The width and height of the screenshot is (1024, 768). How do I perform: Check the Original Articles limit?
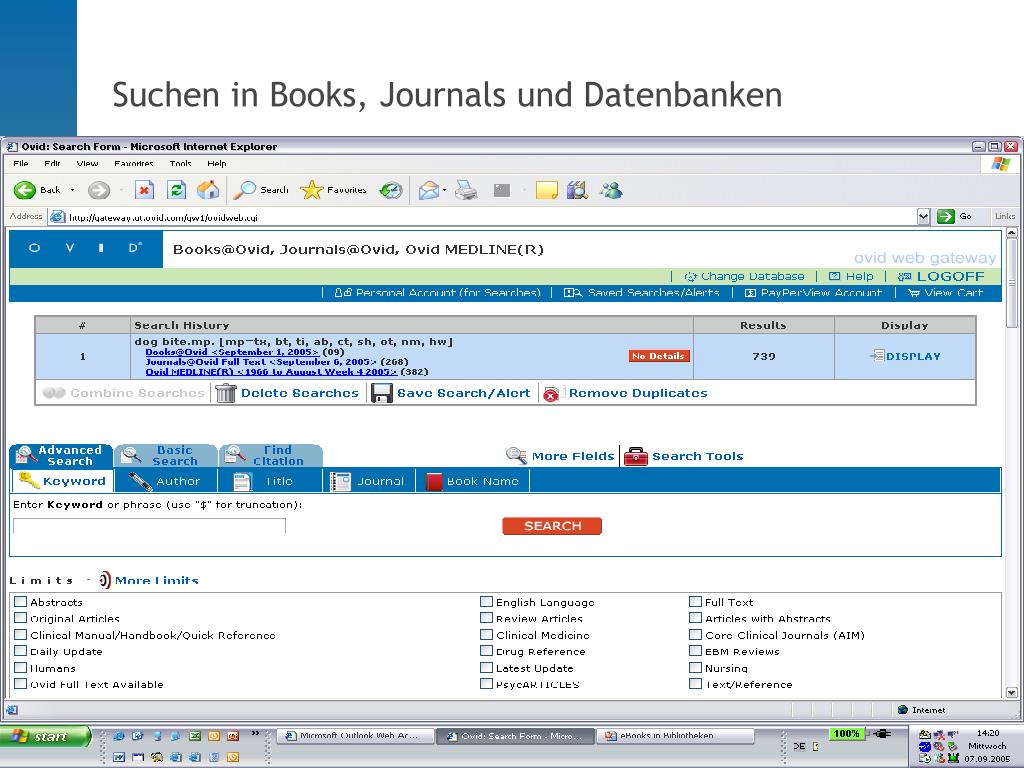[x=21, y=618]
